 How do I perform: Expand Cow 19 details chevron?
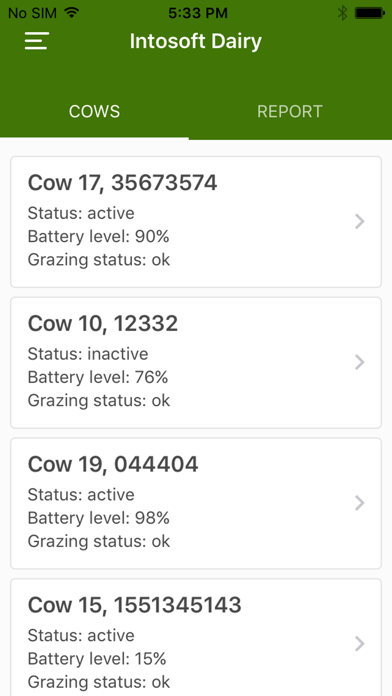(360, 503)
